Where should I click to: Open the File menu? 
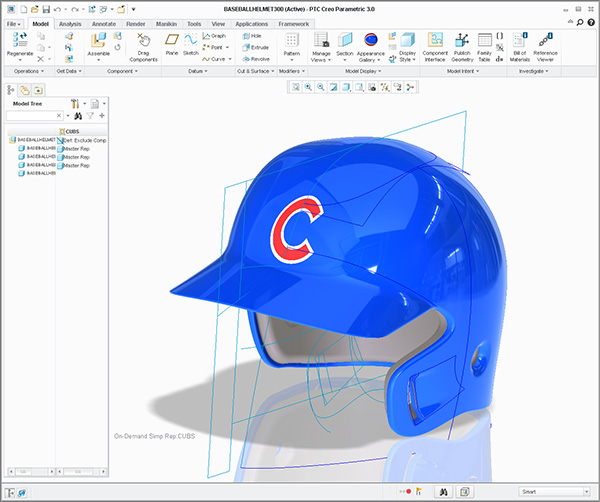tap(13, 24)
